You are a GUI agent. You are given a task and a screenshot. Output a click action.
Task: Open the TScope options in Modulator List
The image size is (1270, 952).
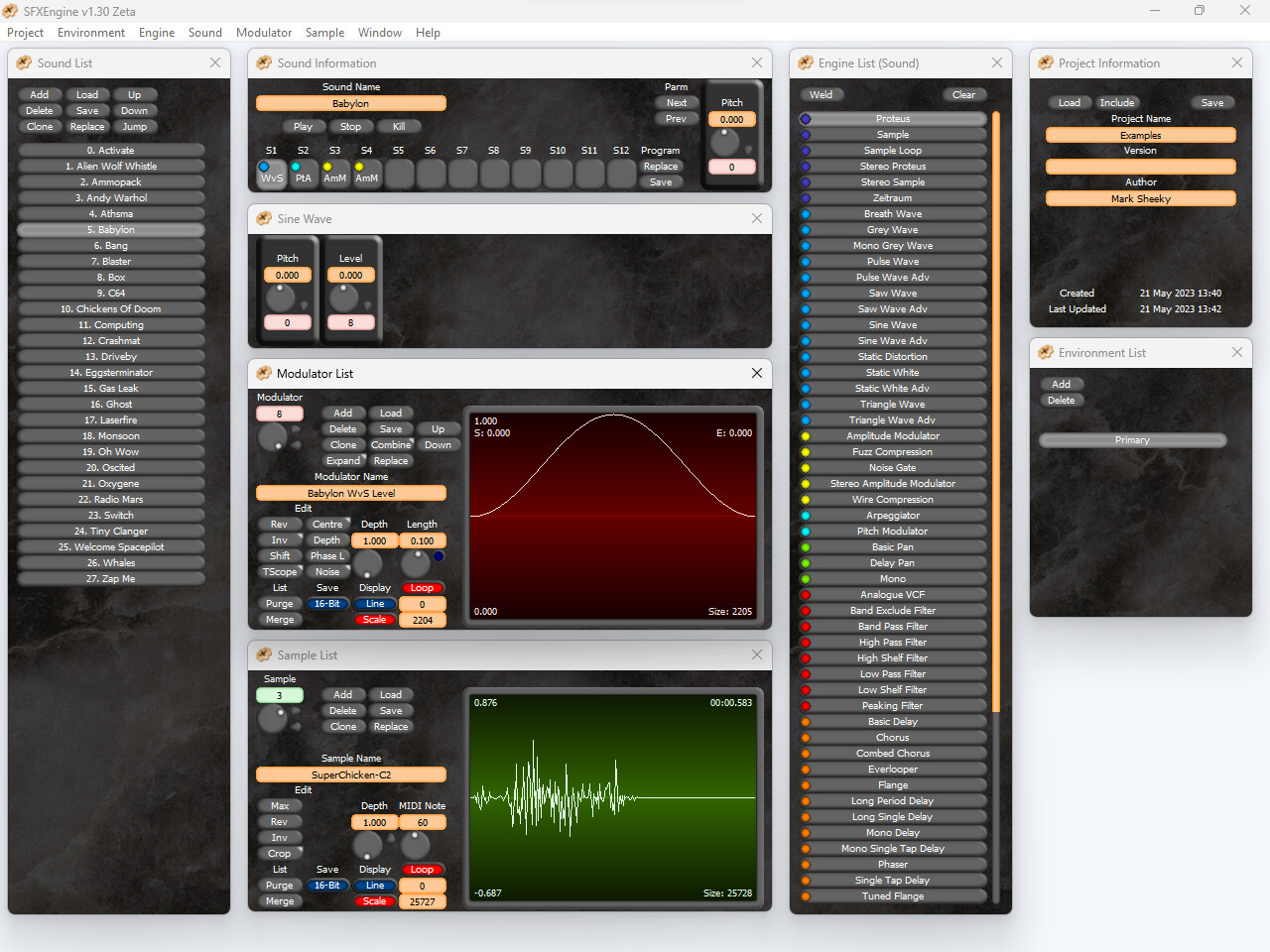280,571
